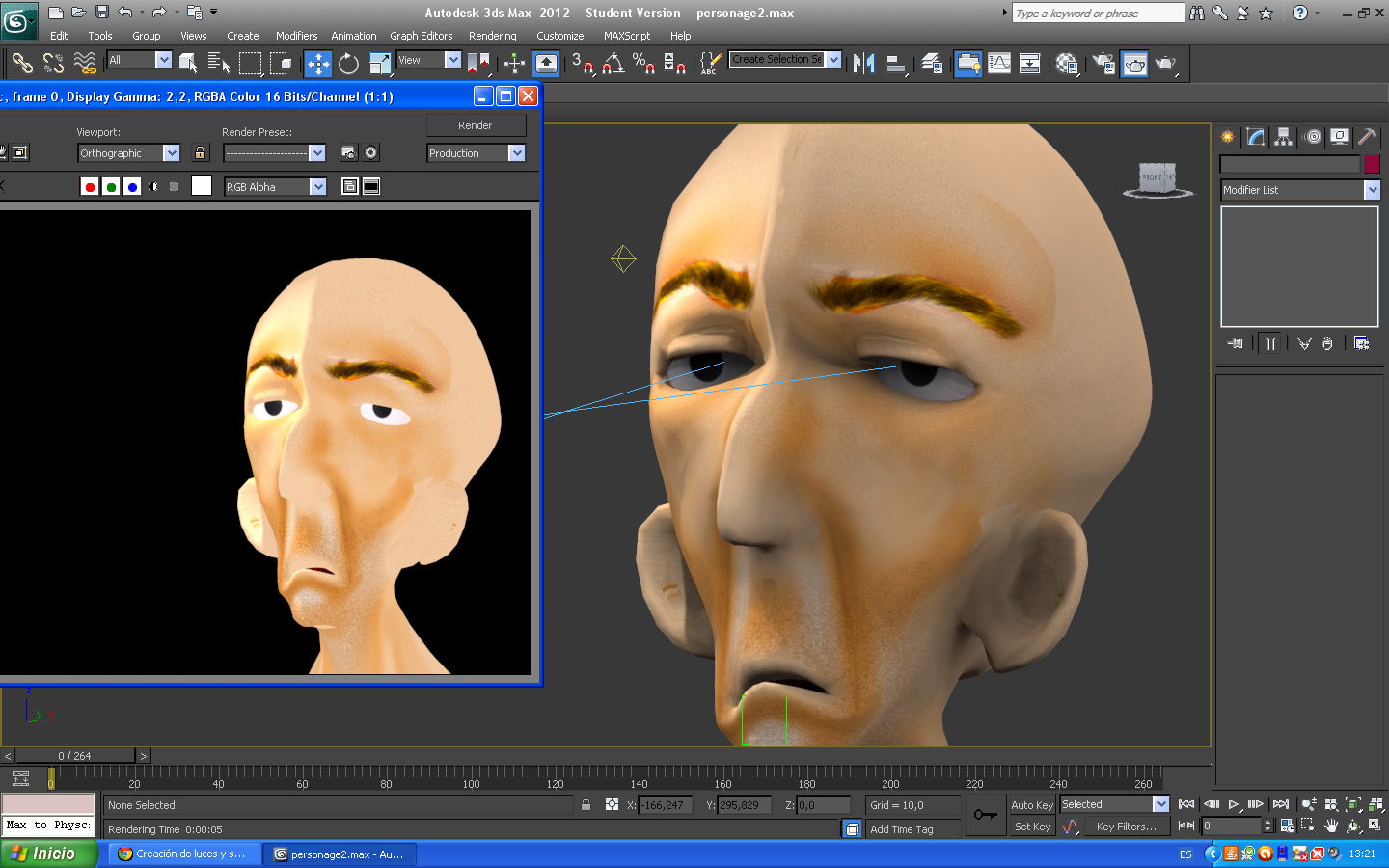Toggle the Angle Snap icon

(613, 64)
